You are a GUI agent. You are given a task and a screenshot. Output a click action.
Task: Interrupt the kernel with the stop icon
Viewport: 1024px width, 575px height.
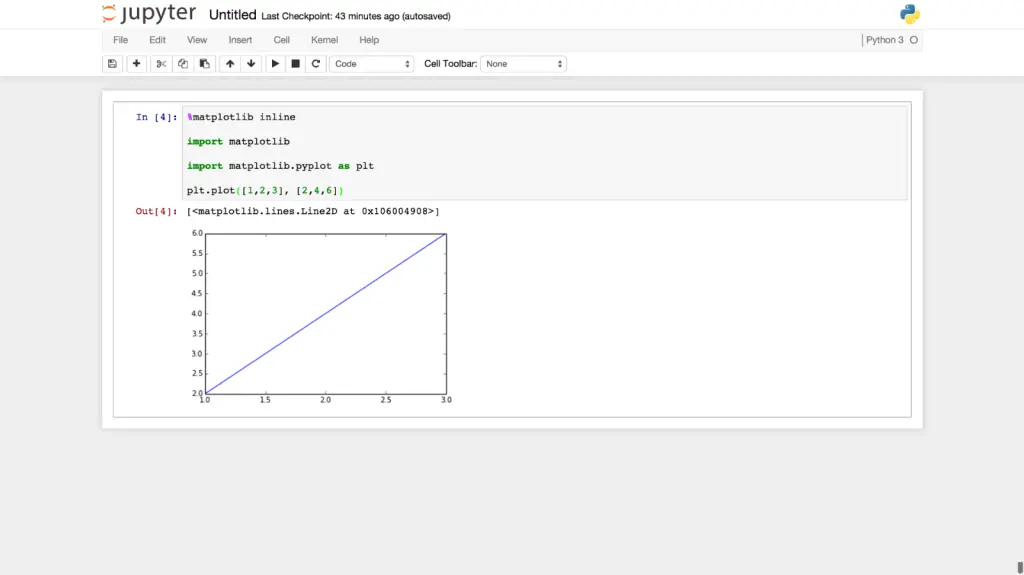(x=295, y=64)
